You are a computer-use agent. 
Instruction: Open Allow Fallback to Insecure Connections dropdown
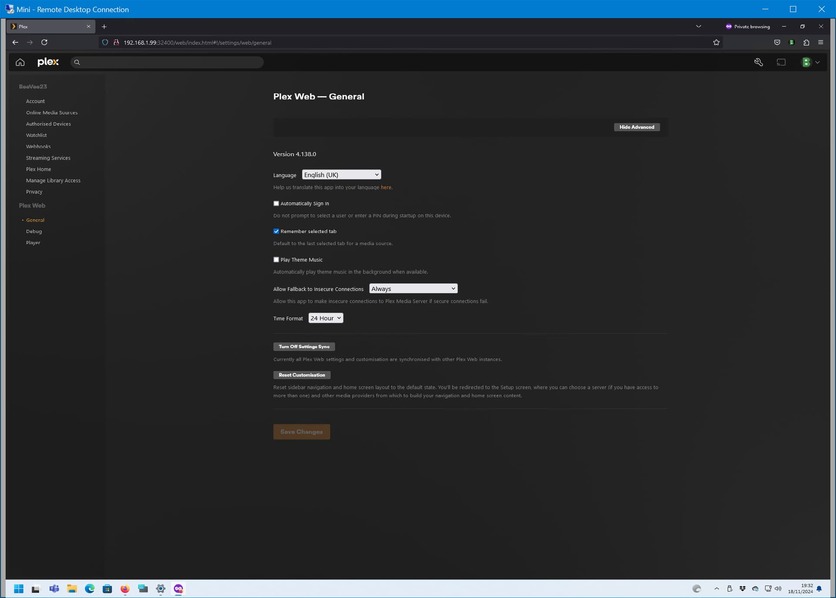click(x=413, y=289)
